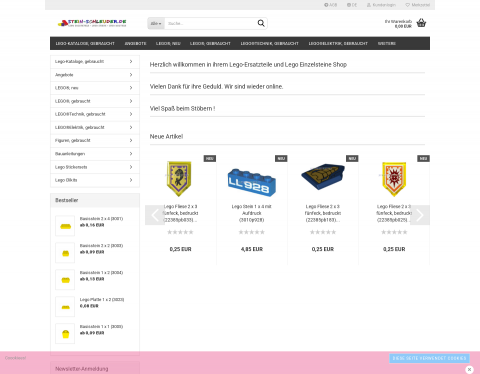480x374 pixels.
Task: Open the 'Alle' search category dropdown
Action: (x=156, y=23)
